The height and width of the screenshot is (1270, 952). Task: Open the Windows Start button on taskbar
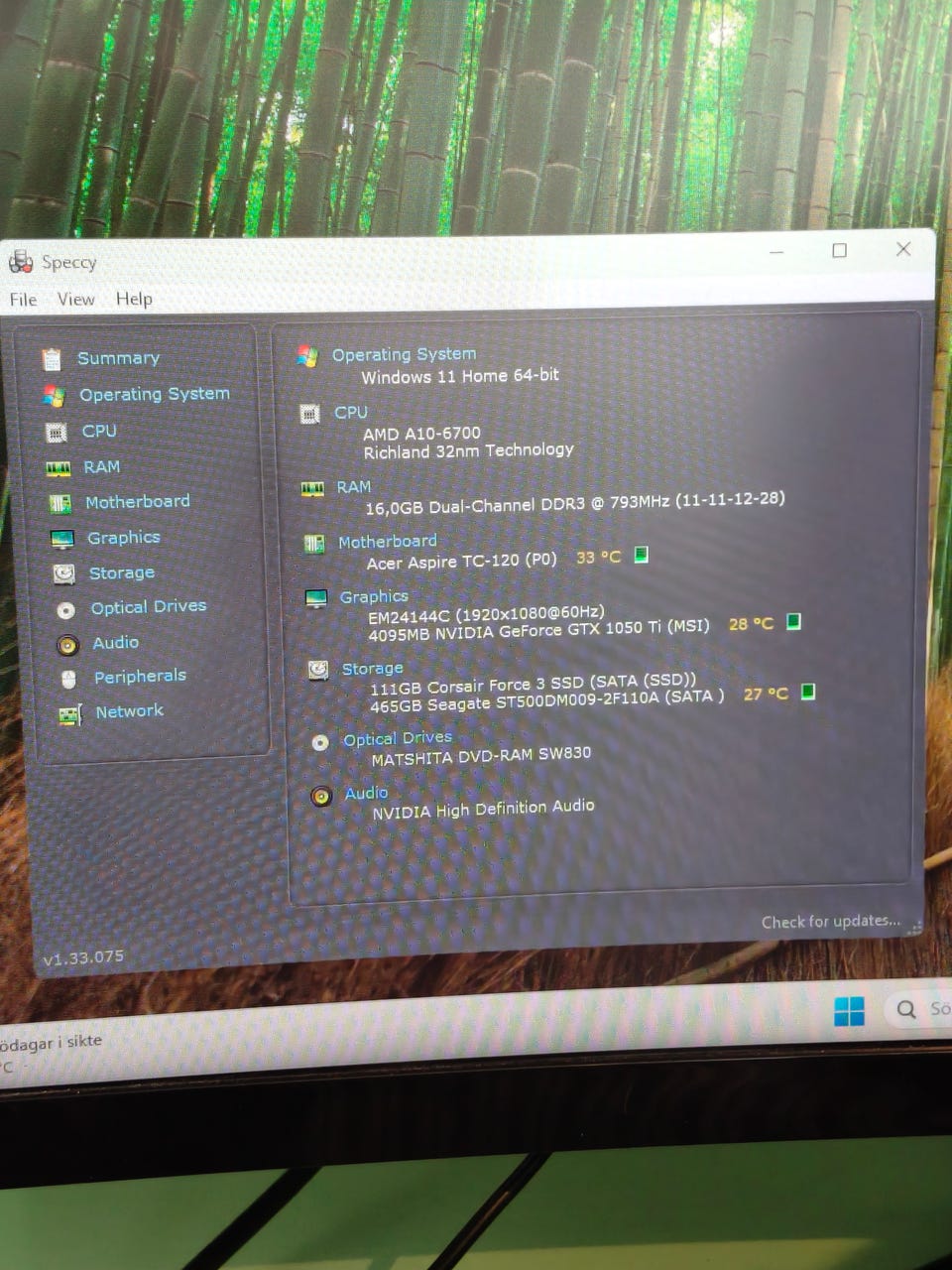[849, 1011]
